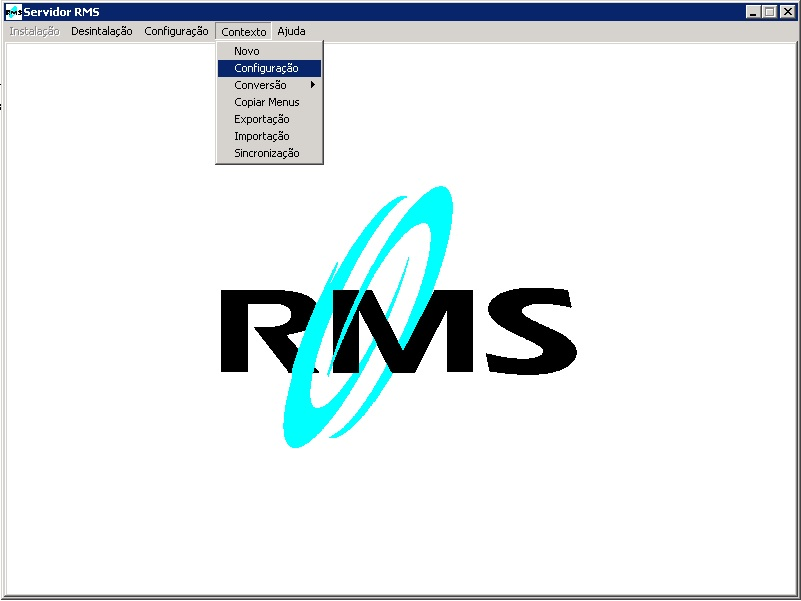
Task: Select Importação from the menu
Action: pos(269,136)
